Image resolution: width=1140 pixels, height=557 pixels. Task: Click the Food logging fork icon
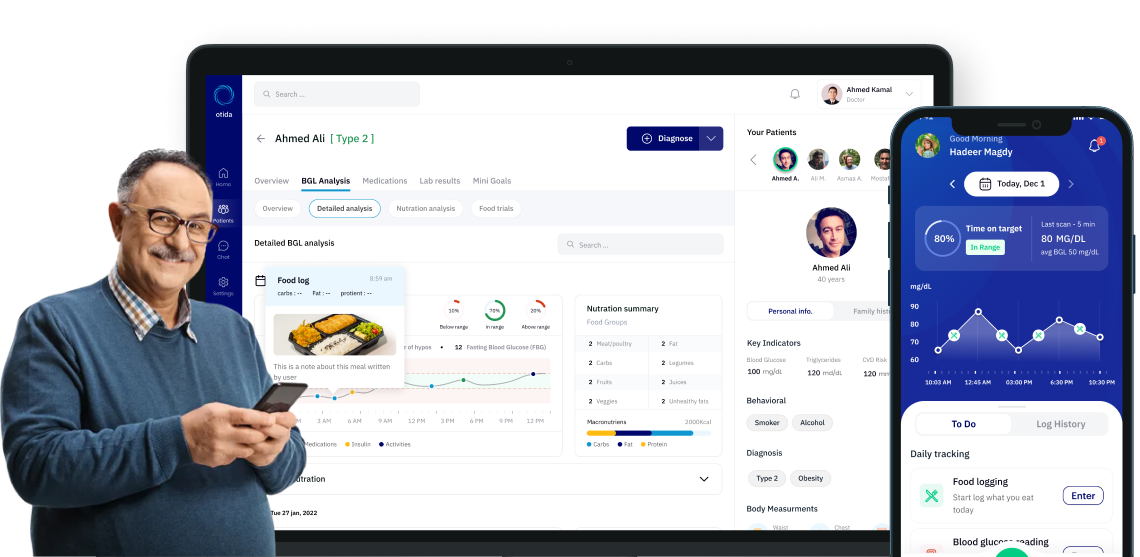pos(931,496)
